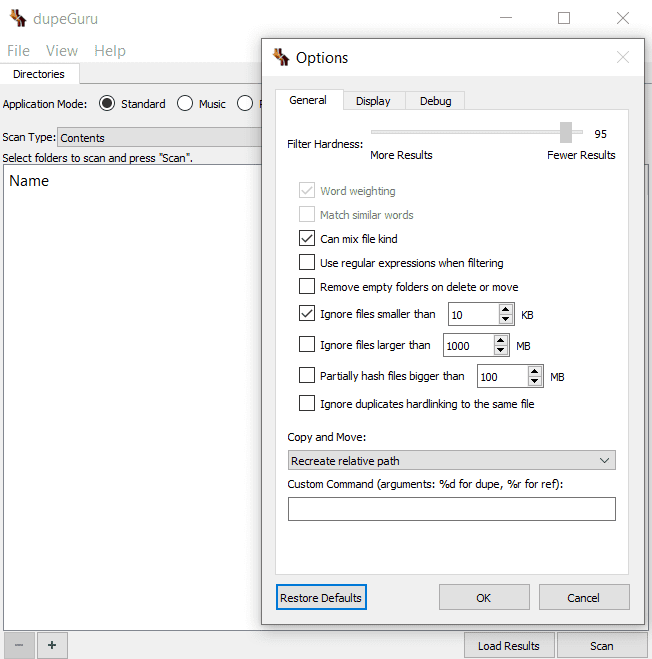Open the File menu

18,51
